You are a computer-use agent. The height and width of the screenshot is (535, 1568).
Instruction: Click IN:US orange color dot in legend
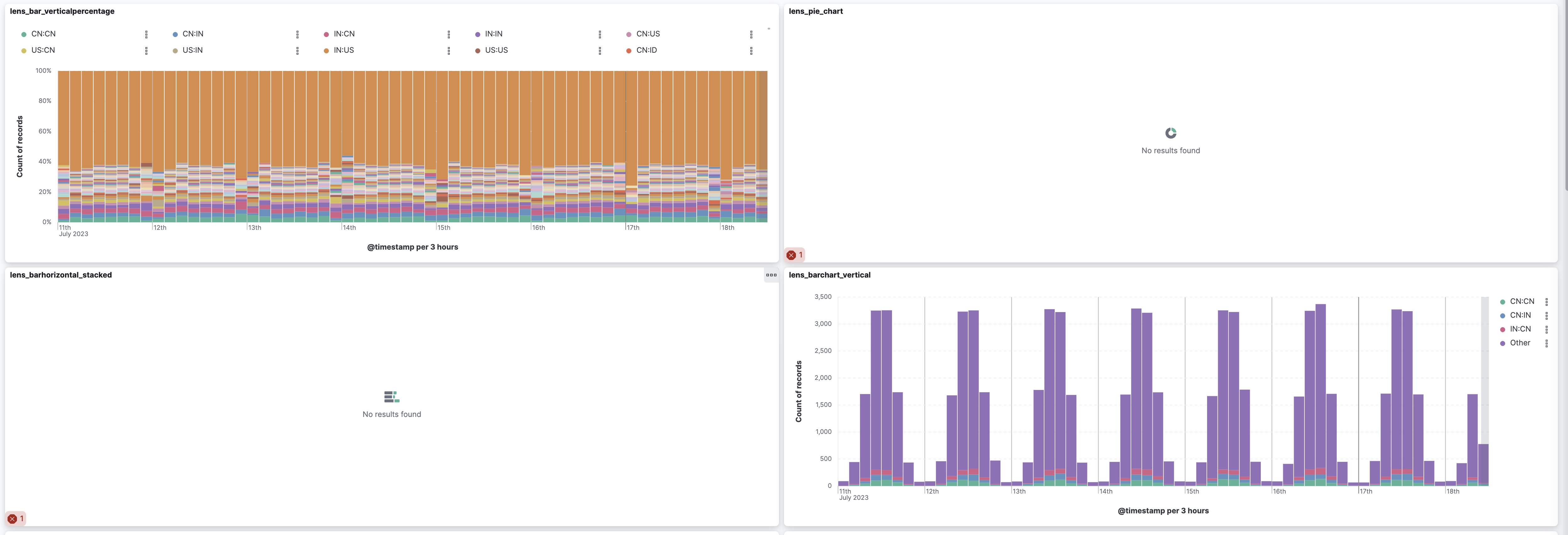pyautogui.click(x=326, y=51)
